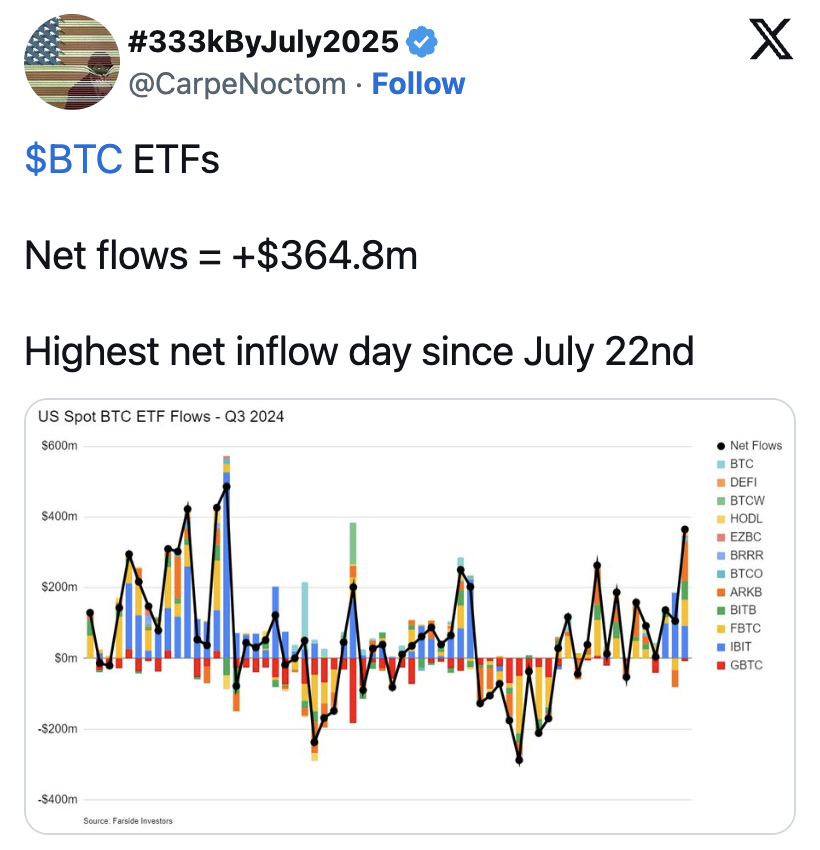Click the GBTC red legend swatch
This screenshot has width=820, height=850.
click(721, 665)
